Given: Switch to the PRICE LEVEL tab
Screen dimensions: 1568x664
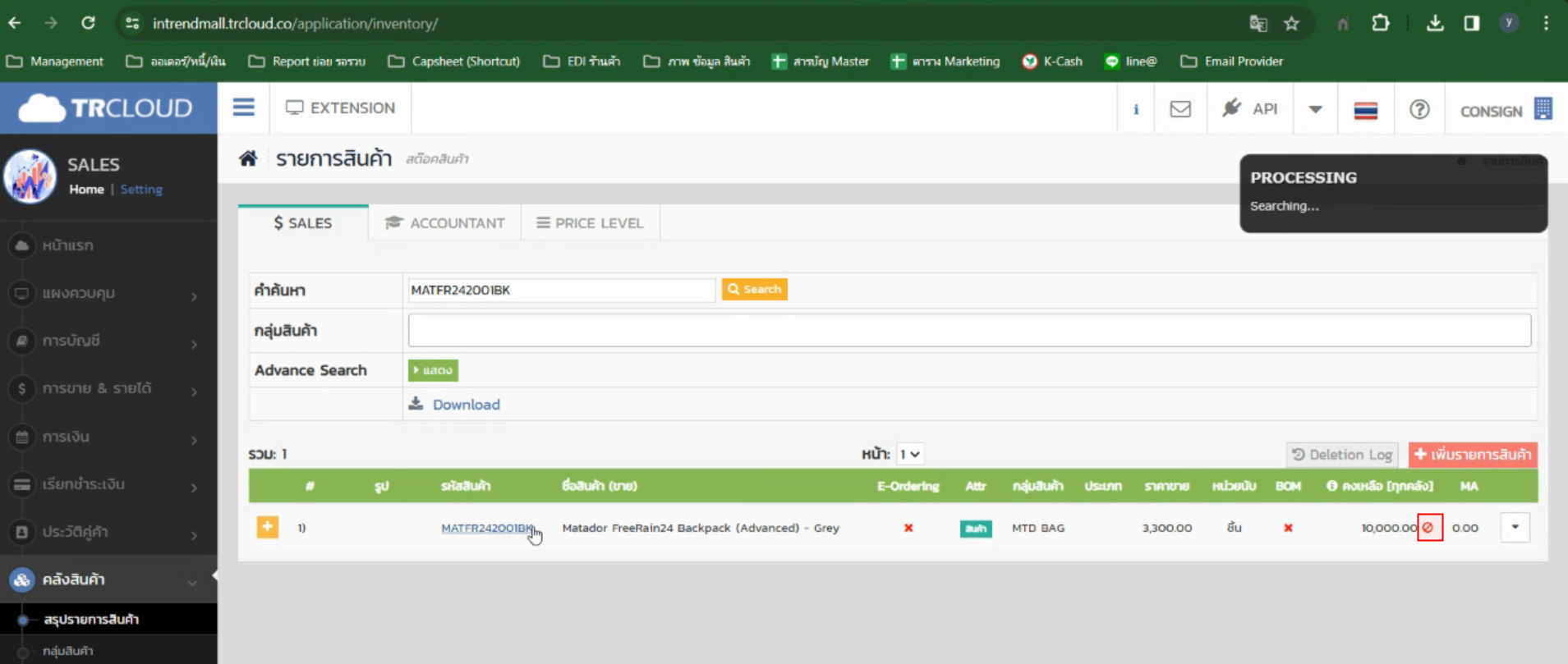Looking at the screenshot, I should (x=590, y=222).
